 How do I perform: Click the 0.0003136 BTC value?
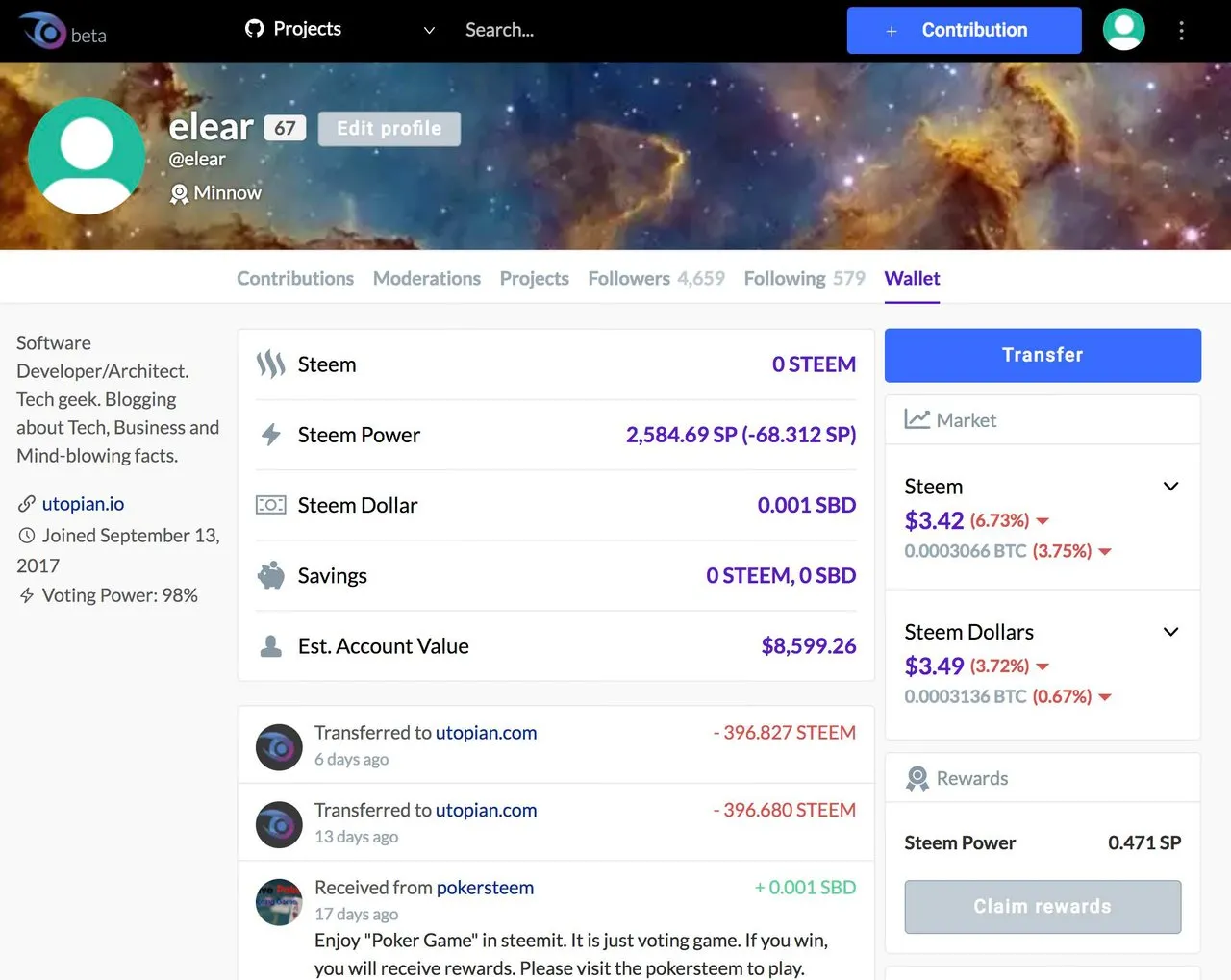[966, 696]
